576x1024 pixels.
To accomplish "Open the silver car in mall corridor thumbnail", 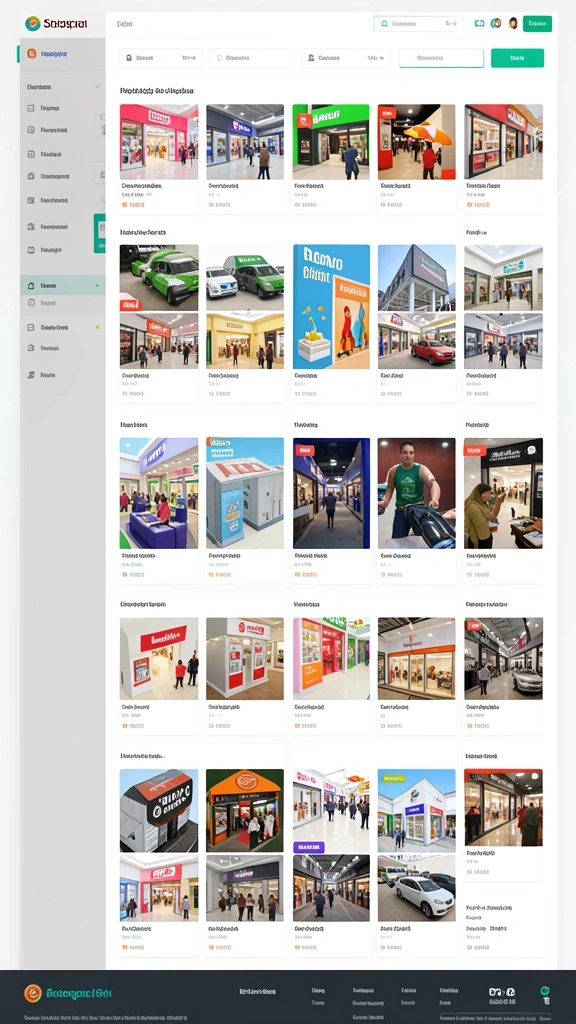I will click(x=503, y=658).
